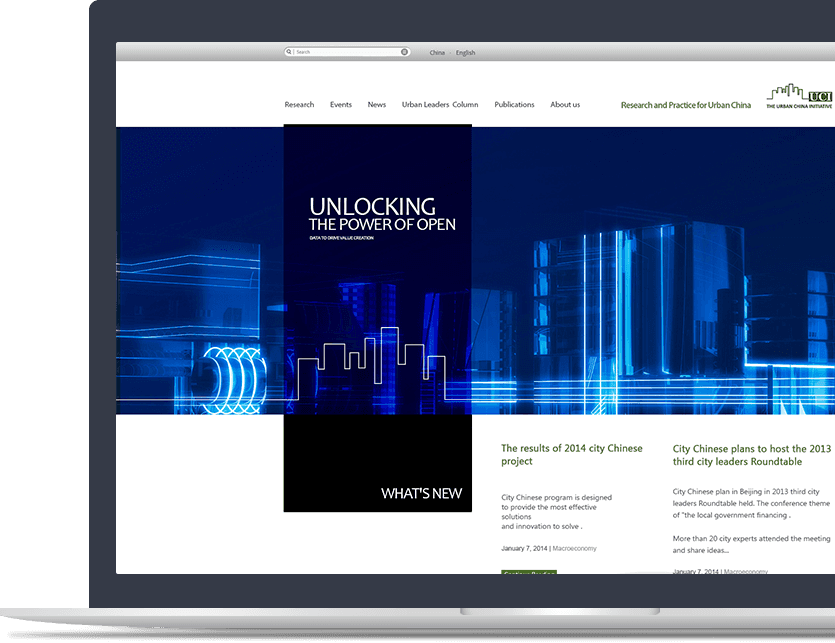Open the What's New panel
835x643 pixels.
click(x=421, y=493)
